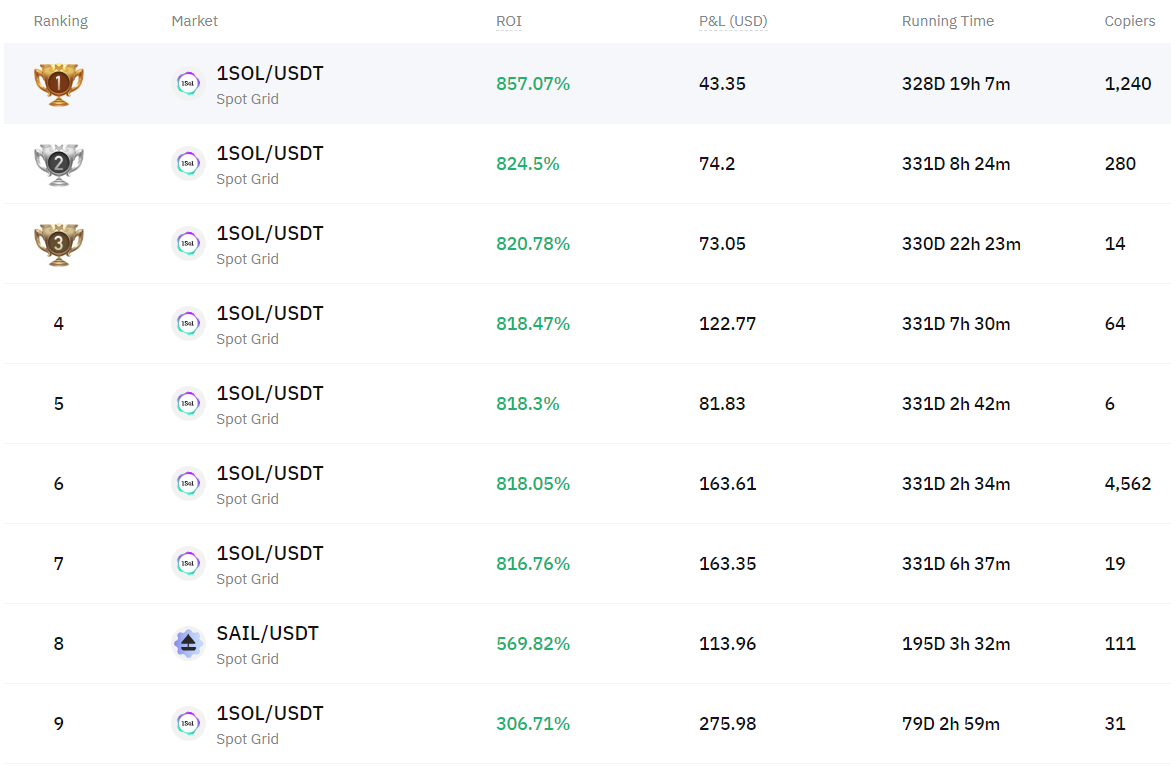Click the SAIL token icon

click(x=188, y=644)
